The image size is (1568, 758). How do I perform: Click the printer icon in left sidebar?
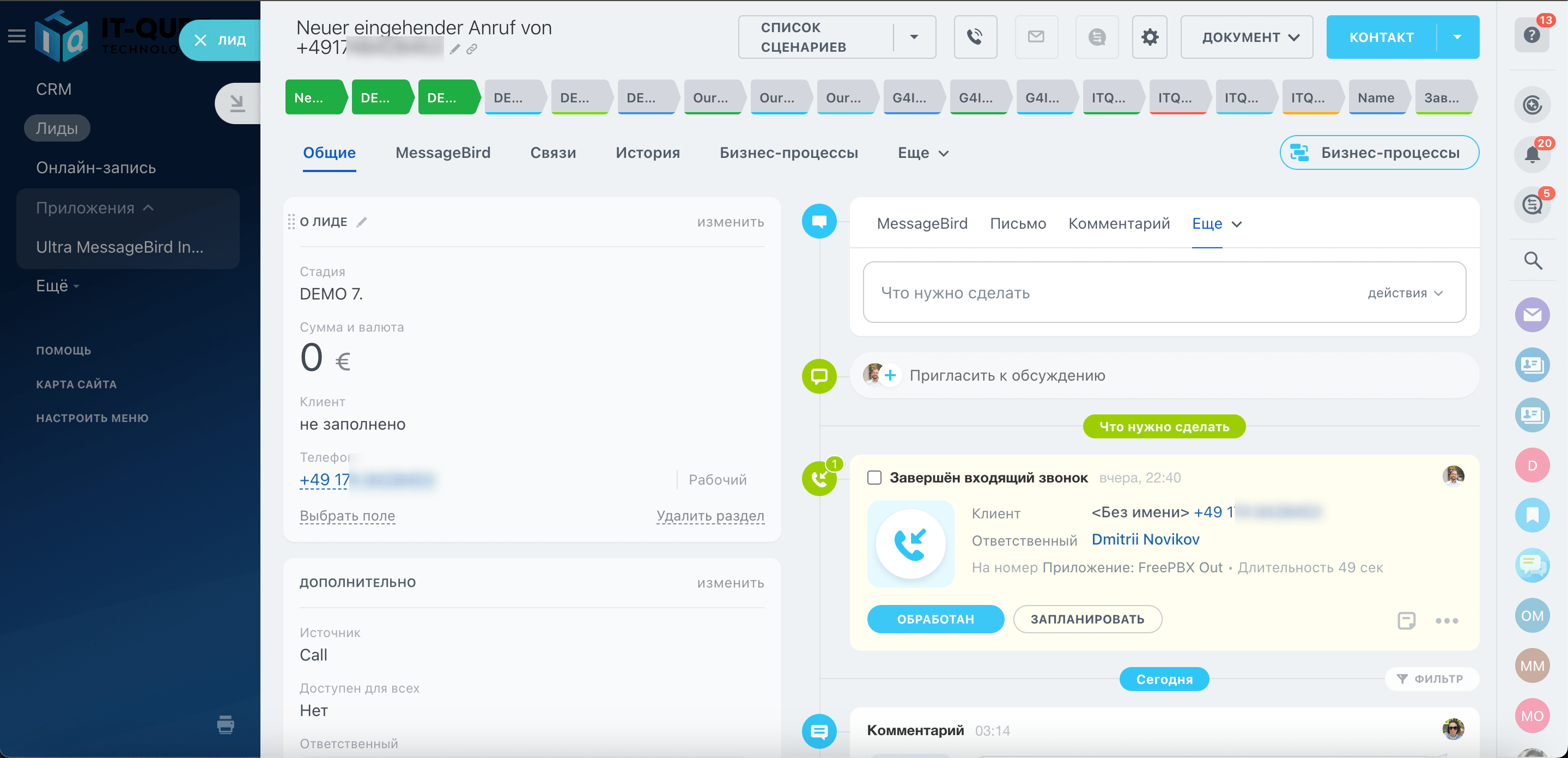tap(225, 725)
